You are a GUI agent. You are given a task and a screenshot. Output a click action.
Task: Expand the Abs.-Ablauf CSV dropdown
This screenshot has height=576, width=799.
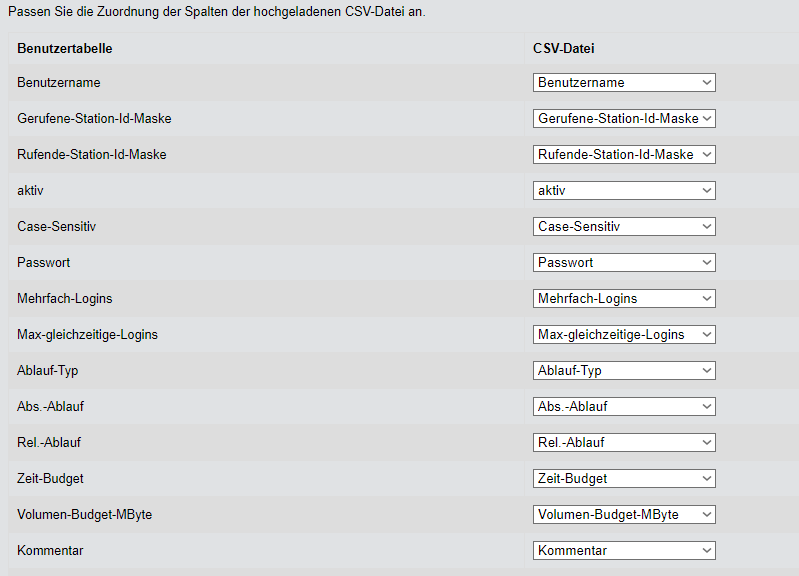click(624, 407)
